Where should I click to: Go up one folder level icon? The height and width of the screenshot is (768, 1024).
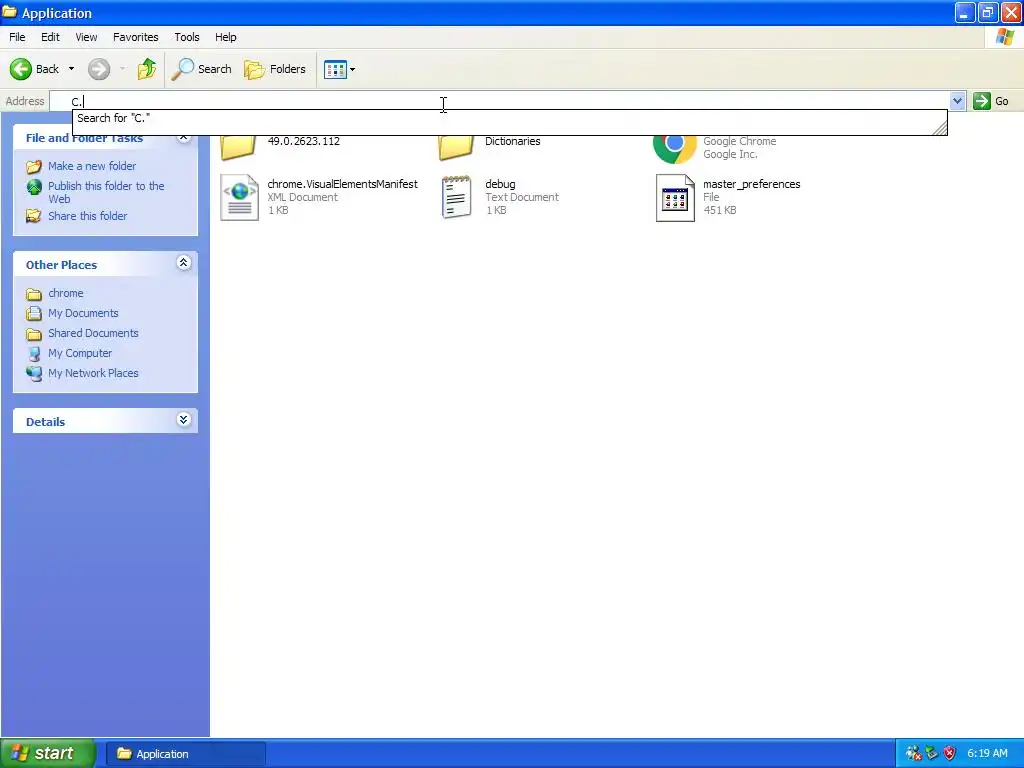pyautogui.click(x=147, y=69)
